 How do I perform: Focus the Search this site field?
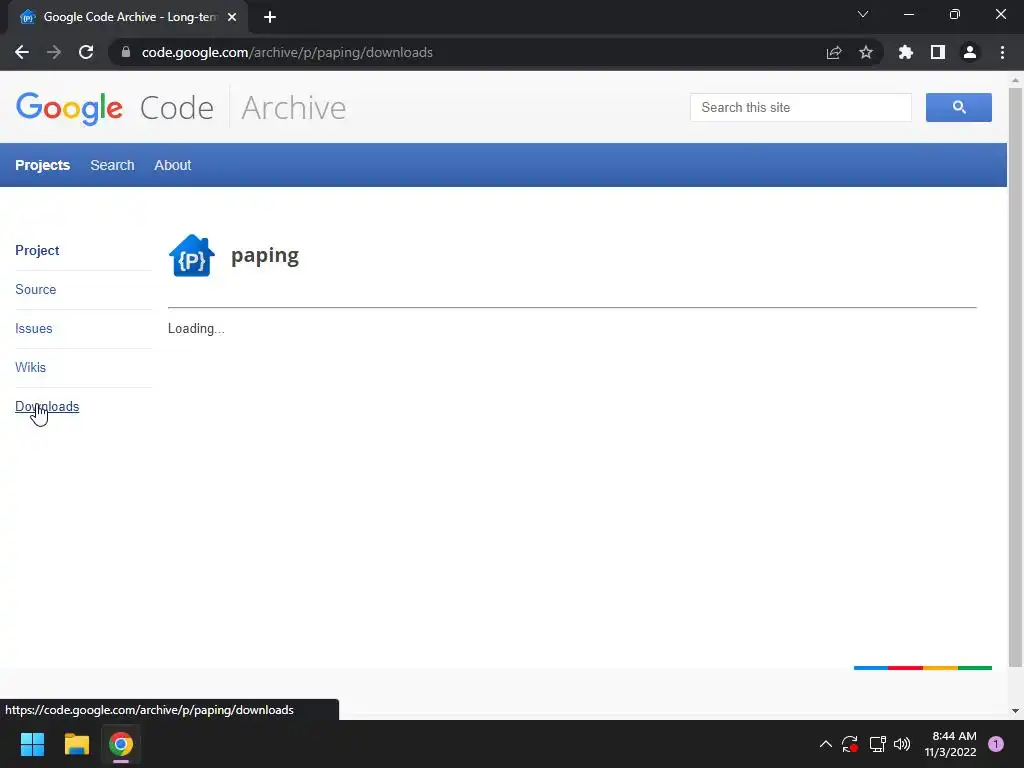801,107
